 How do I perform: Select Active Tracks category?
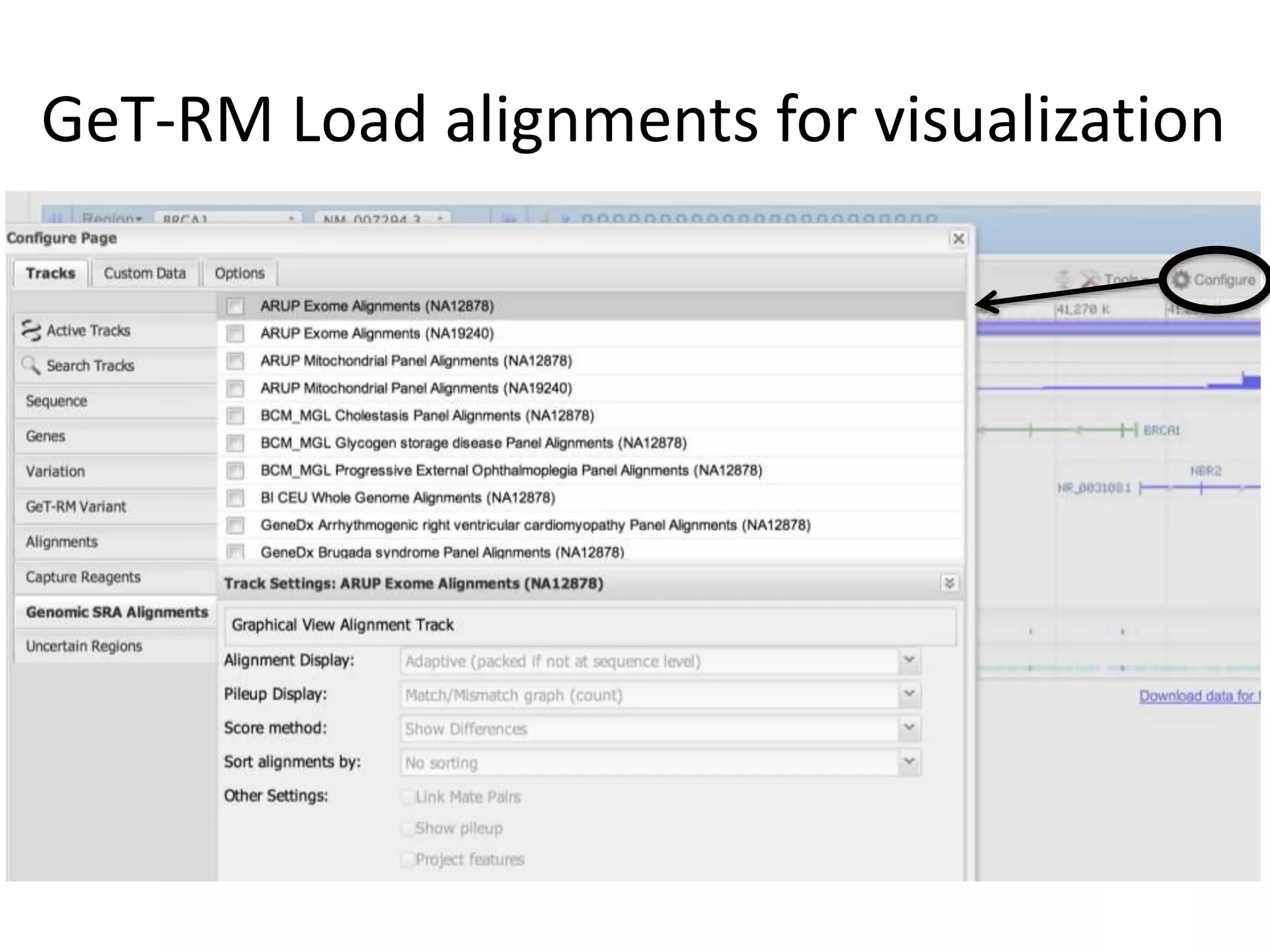coord(115,331)
